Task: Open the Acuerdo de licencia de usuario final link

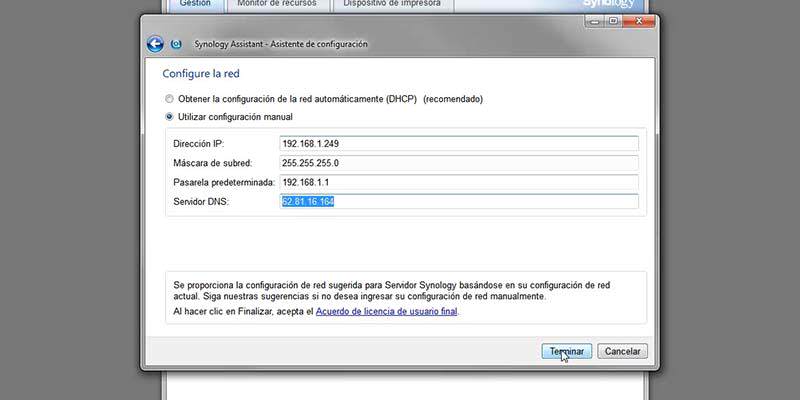Action: click(x=387, y=311)
